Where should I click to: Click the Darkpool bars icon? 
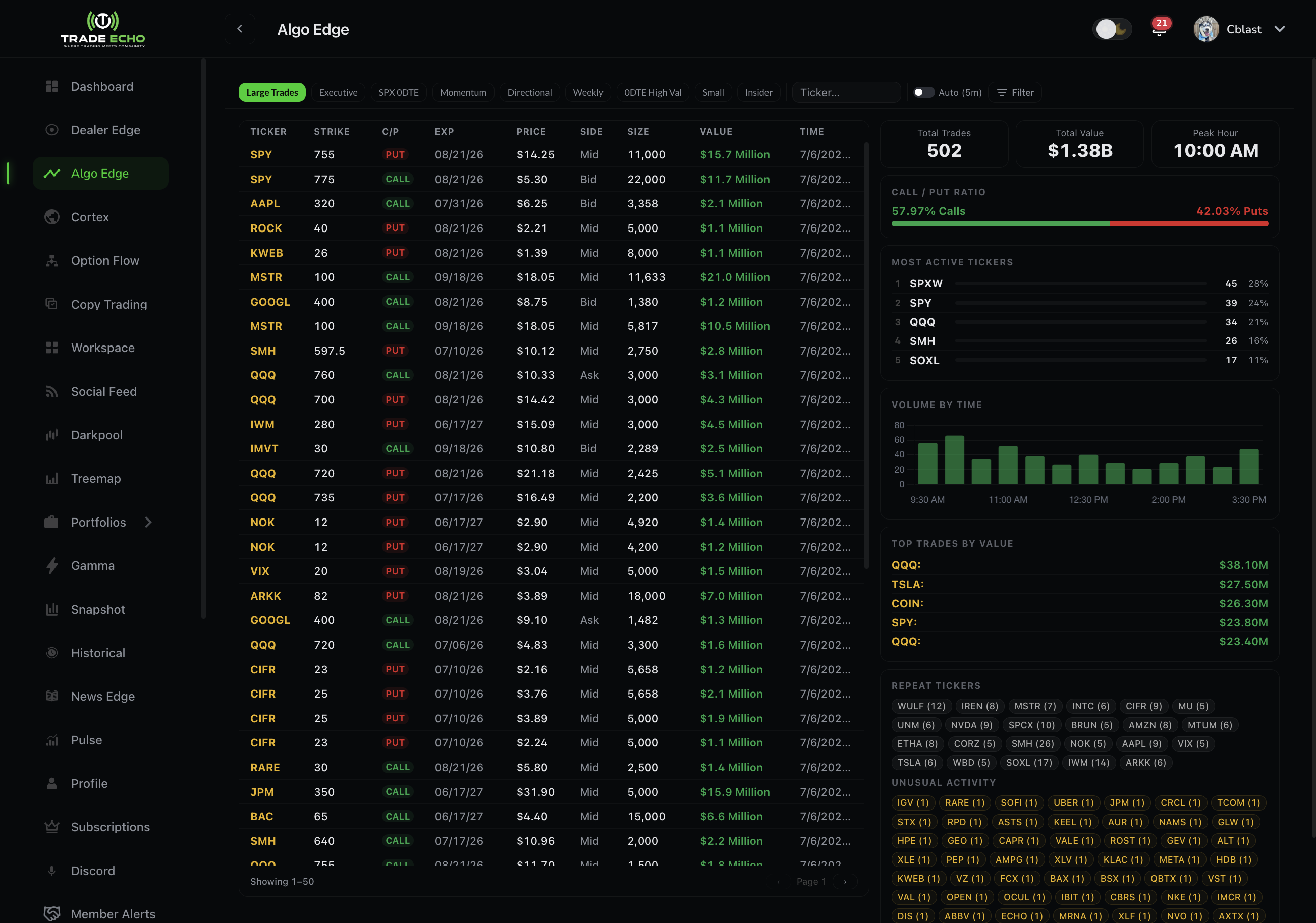[51, 435]
